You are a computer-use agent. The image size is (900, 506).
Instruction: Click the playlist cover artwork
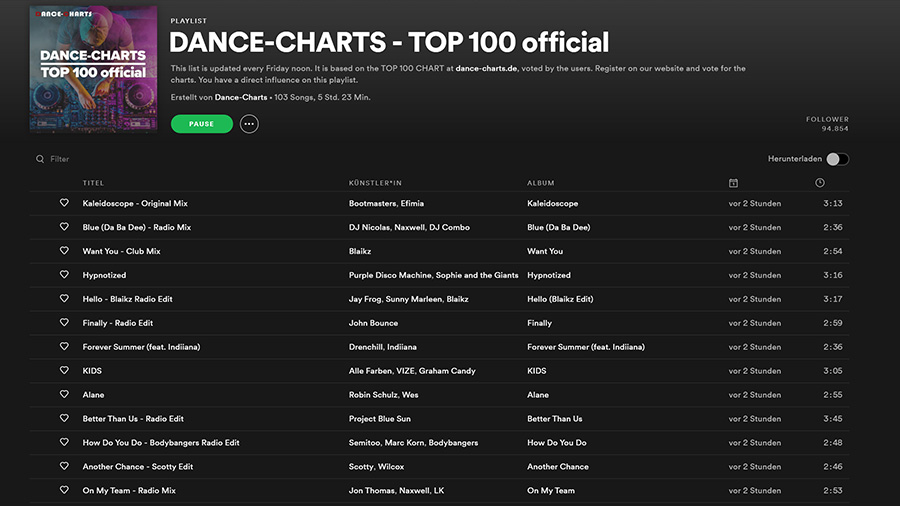pos(94,69)
